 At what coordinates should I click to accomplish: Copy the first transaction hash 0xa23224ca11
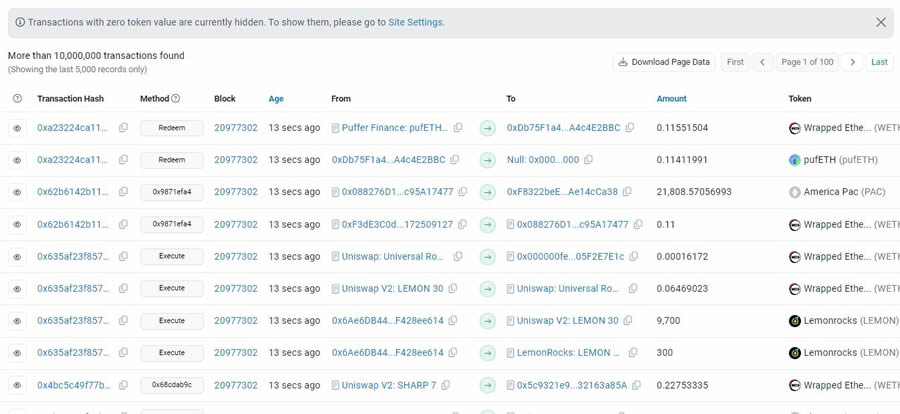tap(123, 128)
